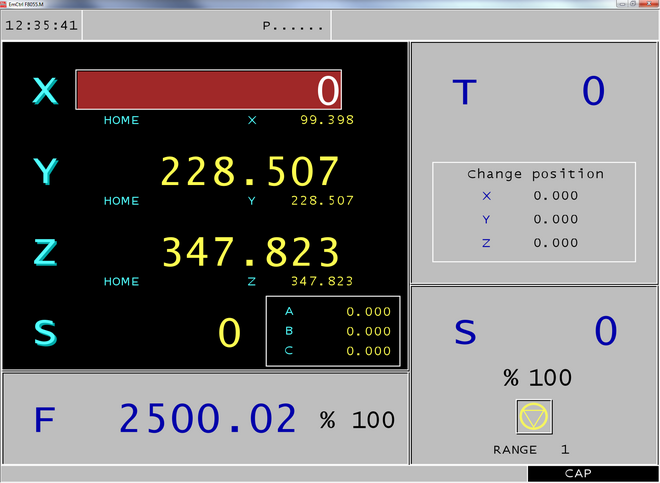
Task: Click the large cyan Z axis label
Action: (46, 252)
